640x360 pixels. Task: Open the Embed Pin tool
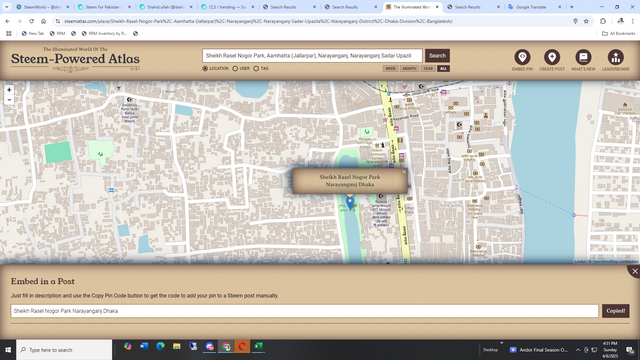pos(522,60)
